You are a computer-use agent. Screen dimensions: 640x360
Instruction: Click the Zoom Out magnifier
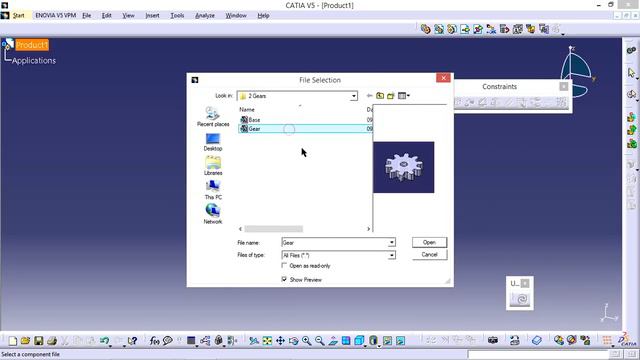[x=320, y=340]
